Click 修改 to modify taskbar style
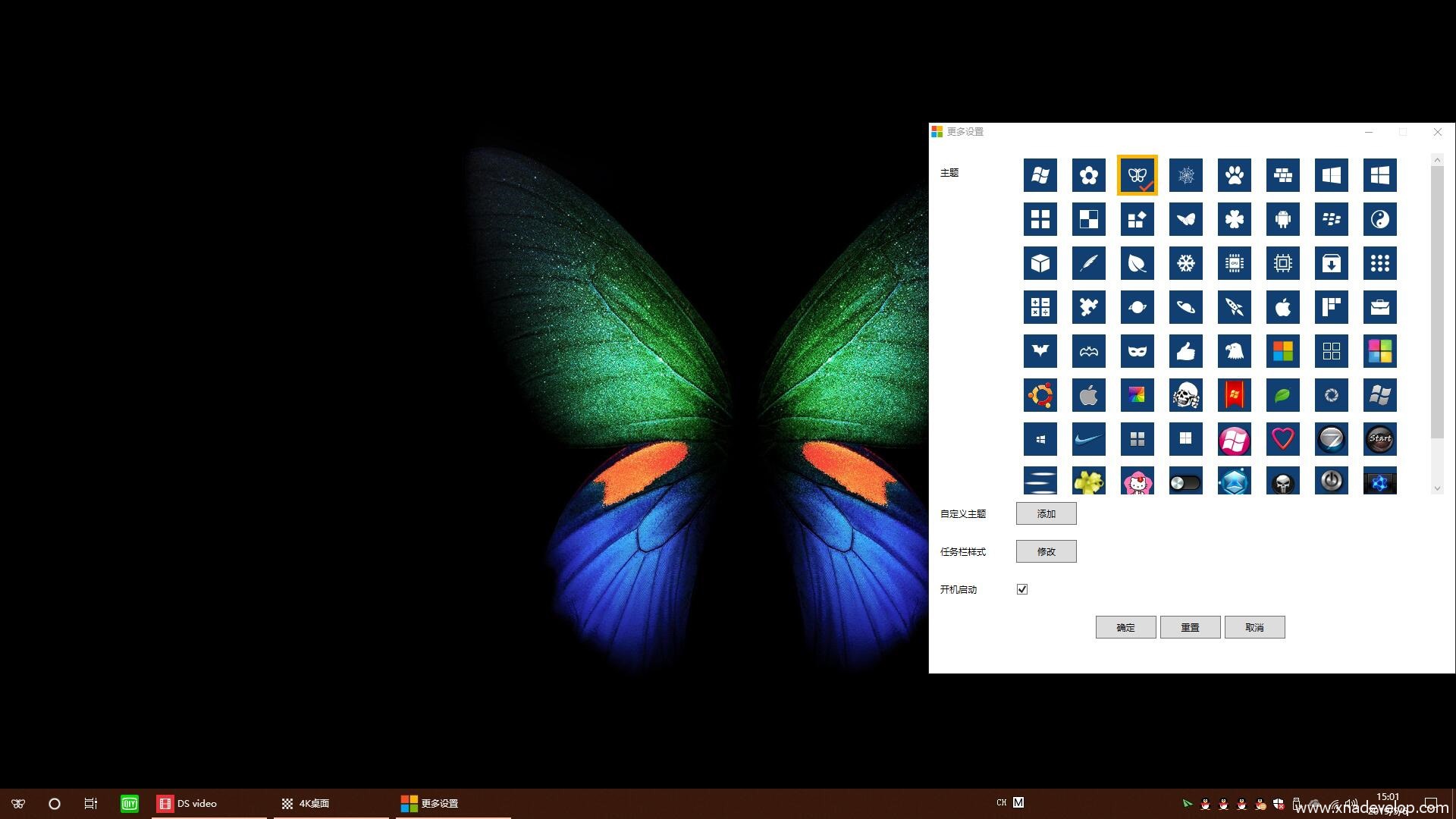The width and height of the screenshot is (1456, 819). tap(1046, 551)
